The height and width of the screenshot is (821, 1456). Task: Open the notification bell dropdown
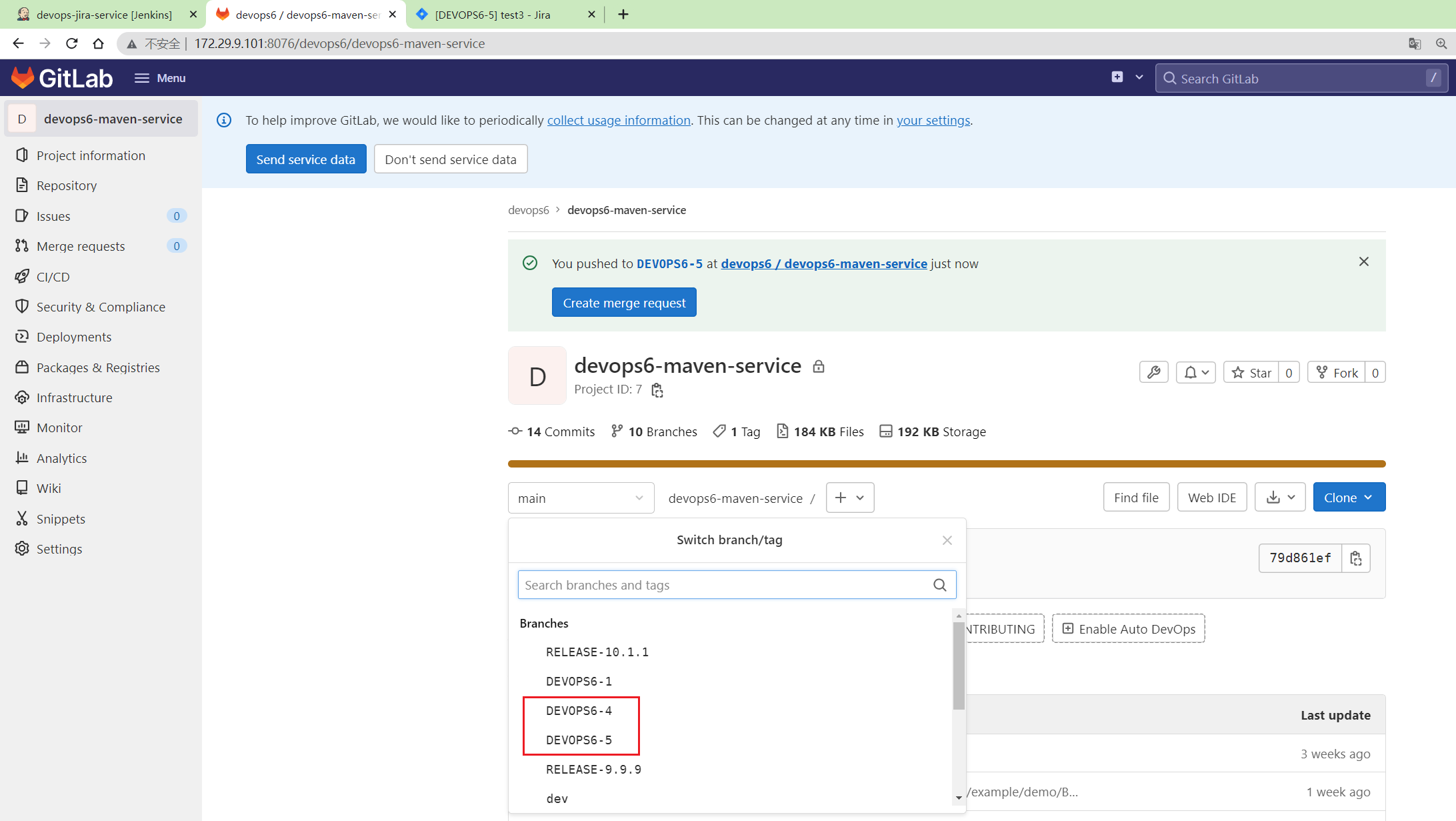[x=1196, y=372]
